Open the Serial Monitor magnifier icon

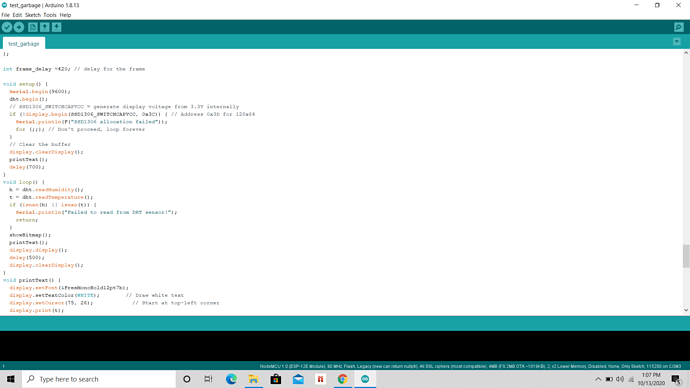click(679, 27)
